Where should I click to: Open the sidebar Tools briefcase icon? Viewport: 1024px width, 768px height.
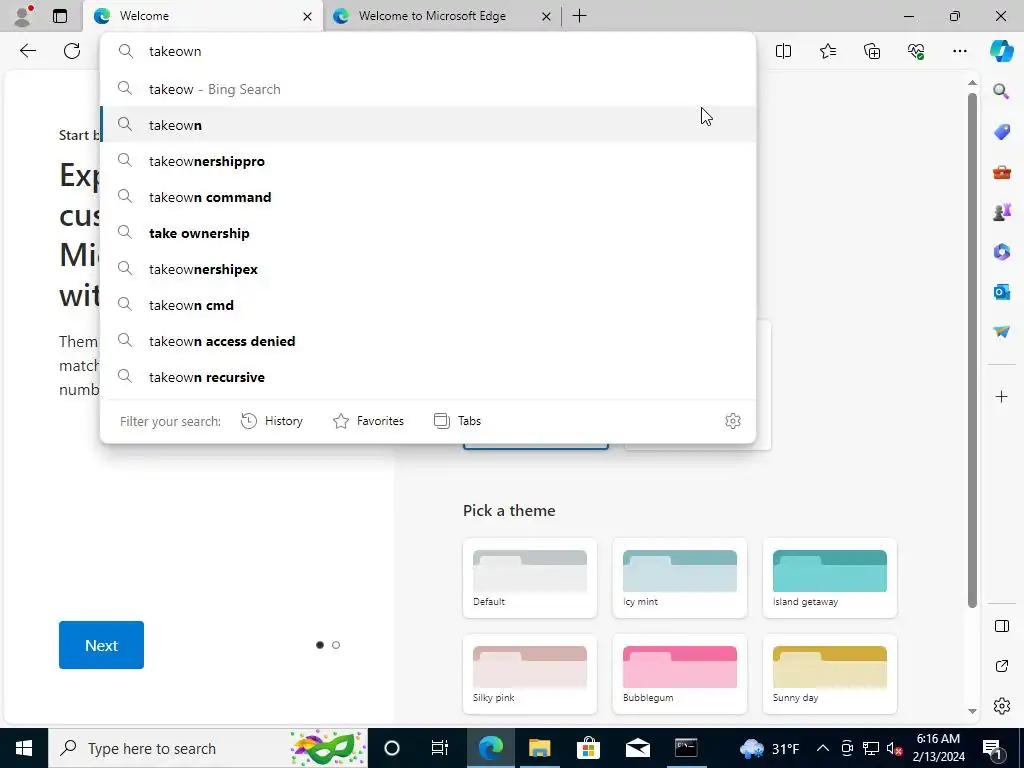tap(1001, 172)
